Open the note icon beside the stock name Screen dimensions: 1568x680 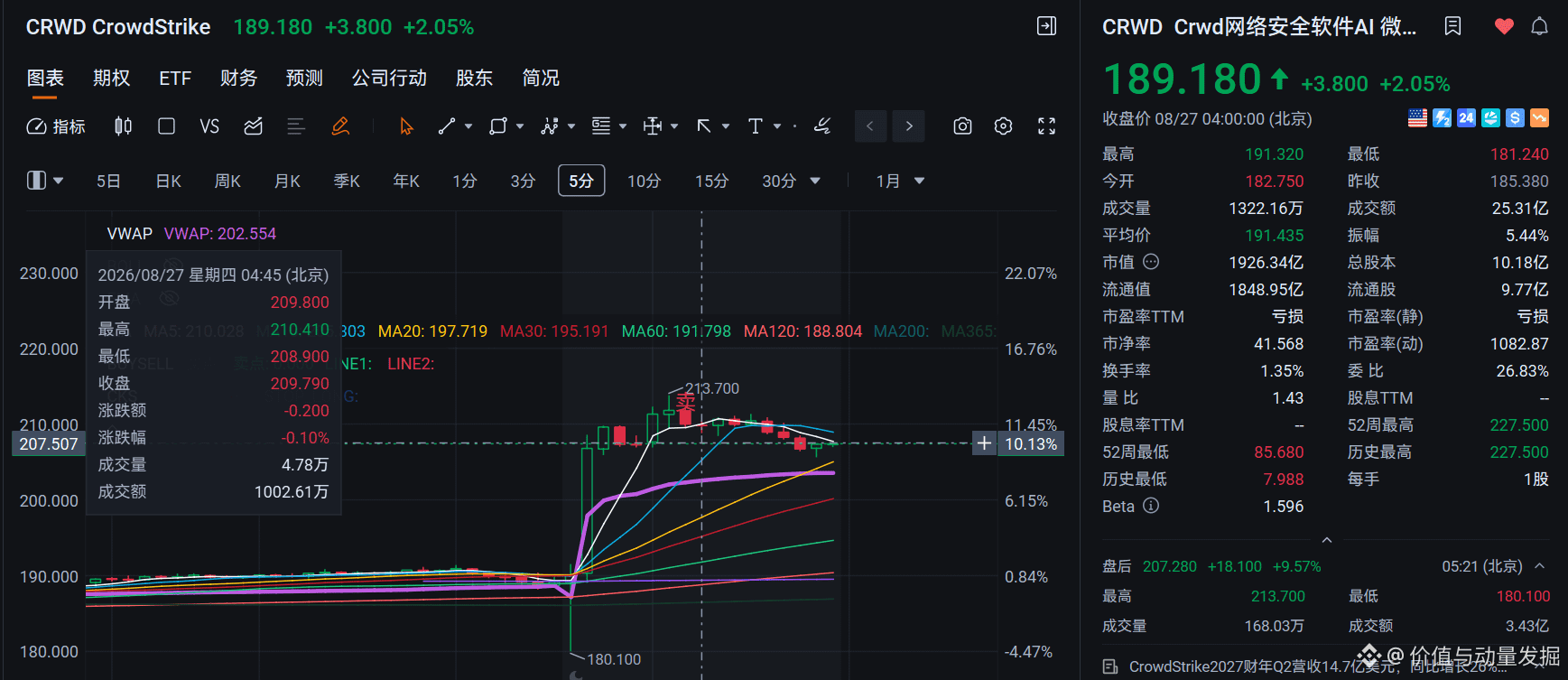click(x=1452, y=26)
